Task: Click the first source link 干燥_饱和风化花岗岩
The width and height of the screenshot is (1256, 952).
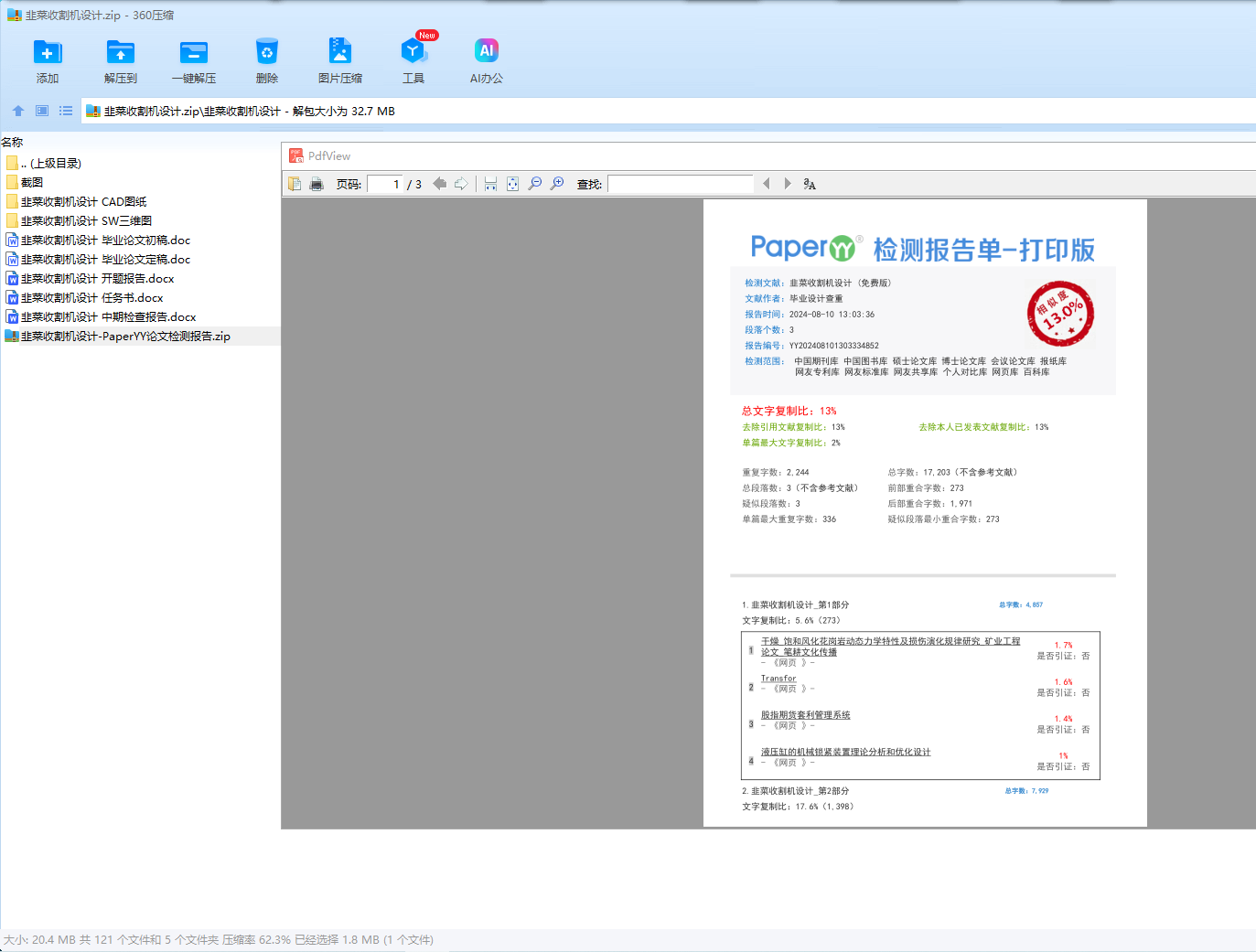Action: [890, 647]
